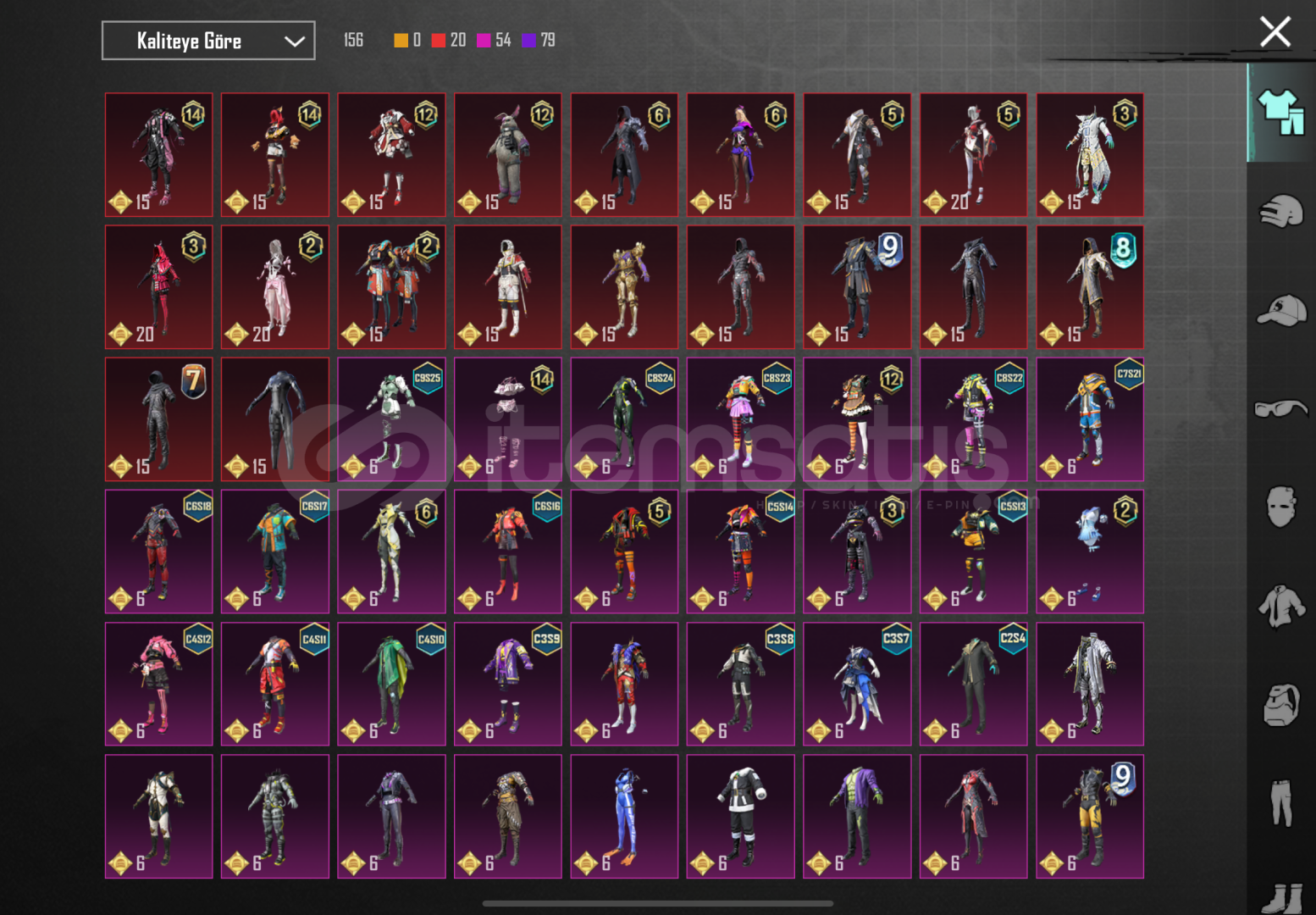1316x915 pixels.
Task: Select the pink gown outfit priced 20
Action: click(275, 287)
